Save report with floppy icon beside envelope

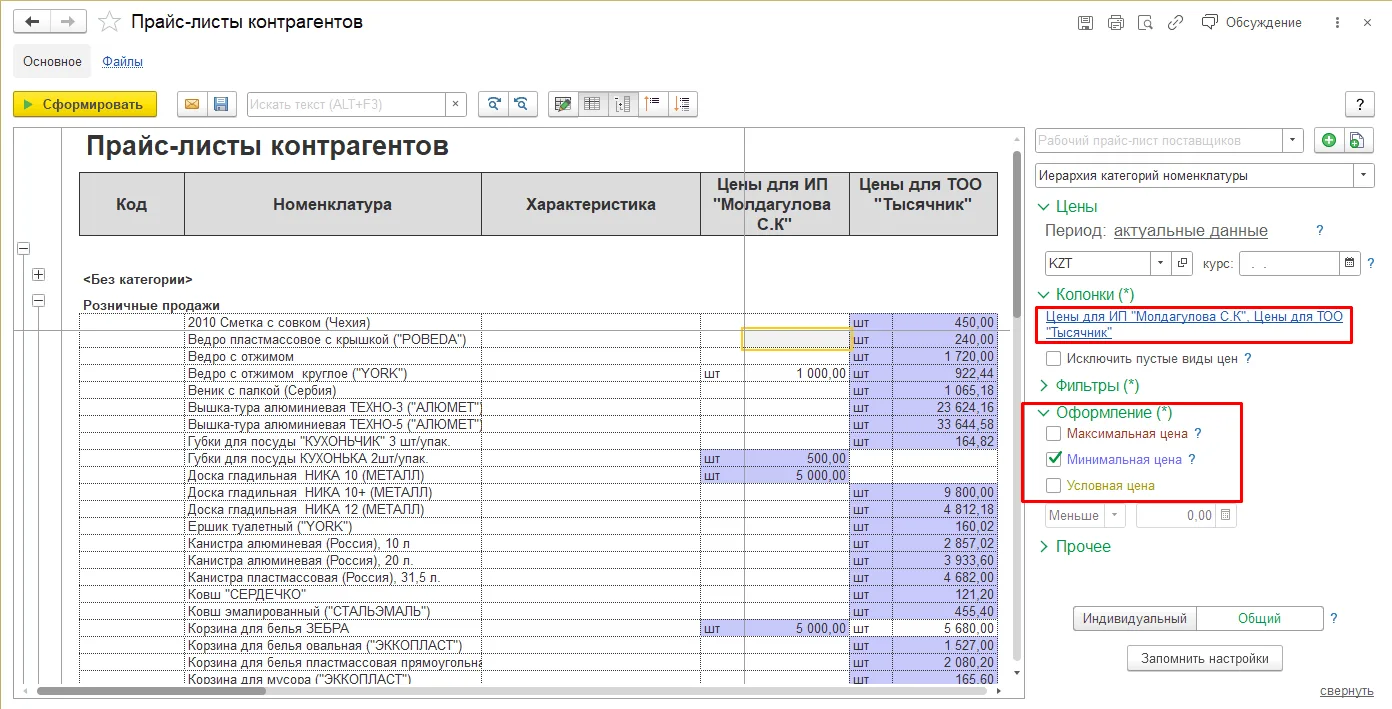click(221, 104)
